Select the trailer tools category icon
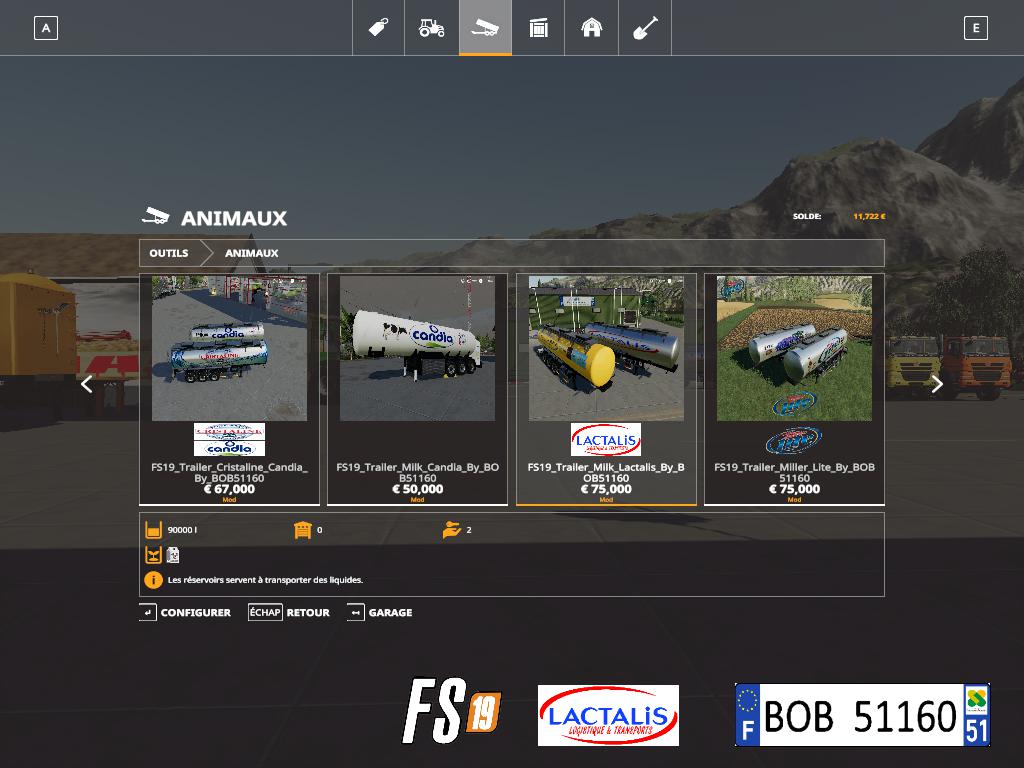The height and width of the screenshot is (768, 1024). tap(485, 28)
